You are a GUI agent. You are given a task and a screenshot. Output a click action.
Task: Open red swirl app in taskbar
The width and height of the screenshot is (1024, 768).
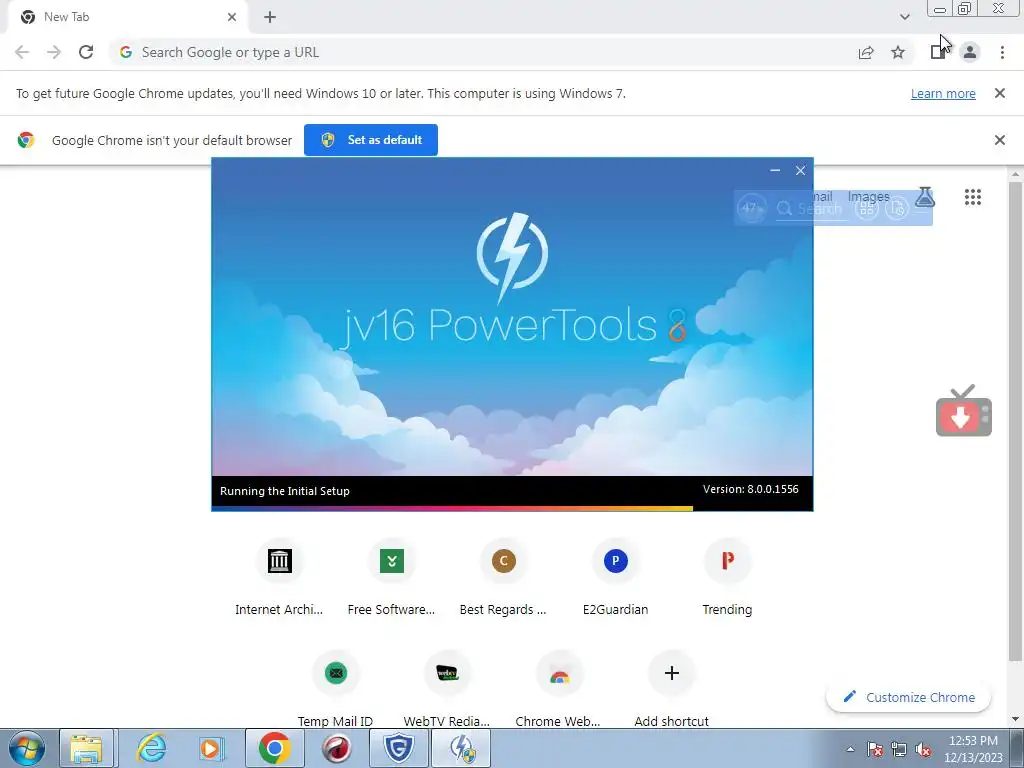(x=336, y=748)
